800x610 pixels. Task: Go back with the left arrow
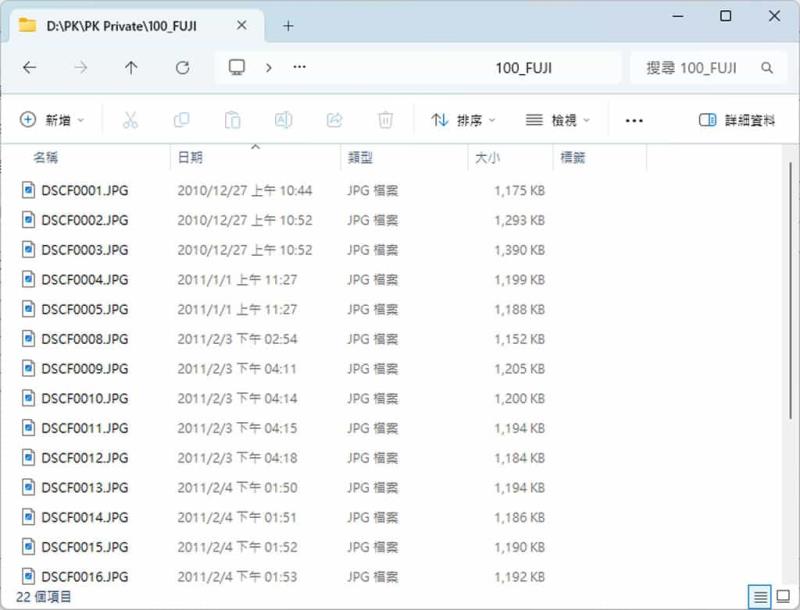pyautogui.click(x=30, y=67)
